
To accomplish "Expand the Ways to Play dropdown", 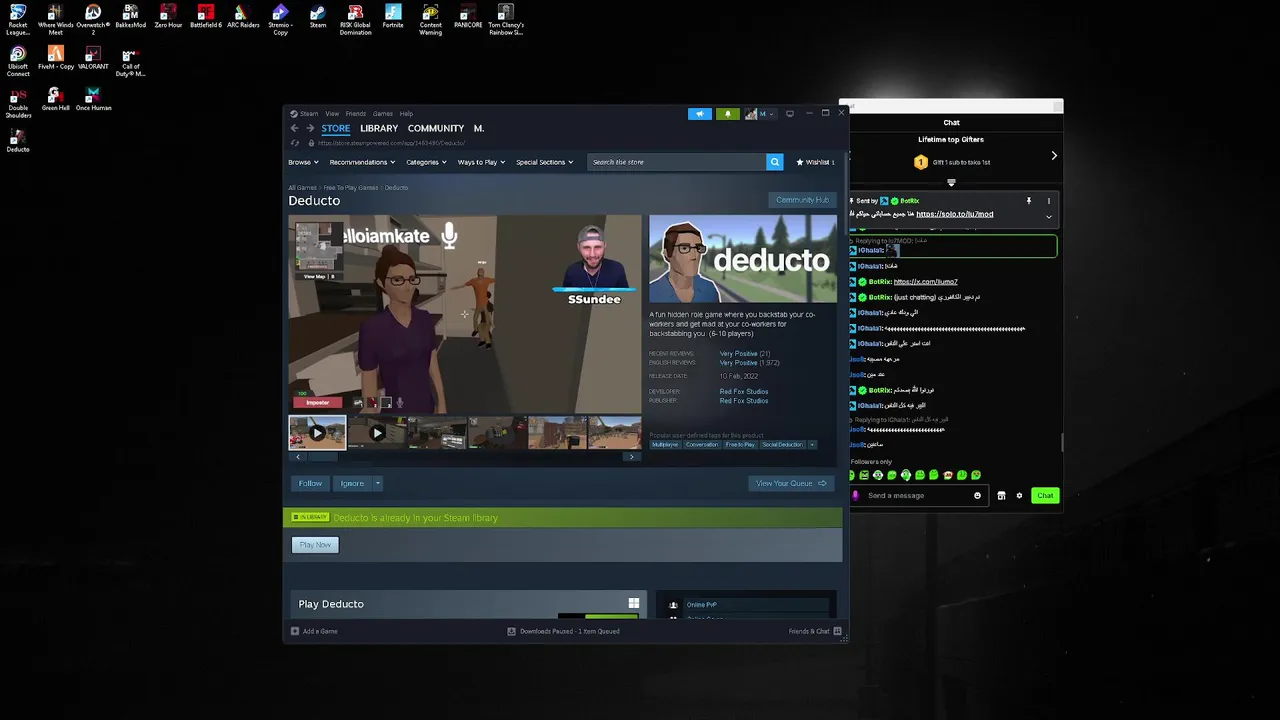I will pos(481,162).
